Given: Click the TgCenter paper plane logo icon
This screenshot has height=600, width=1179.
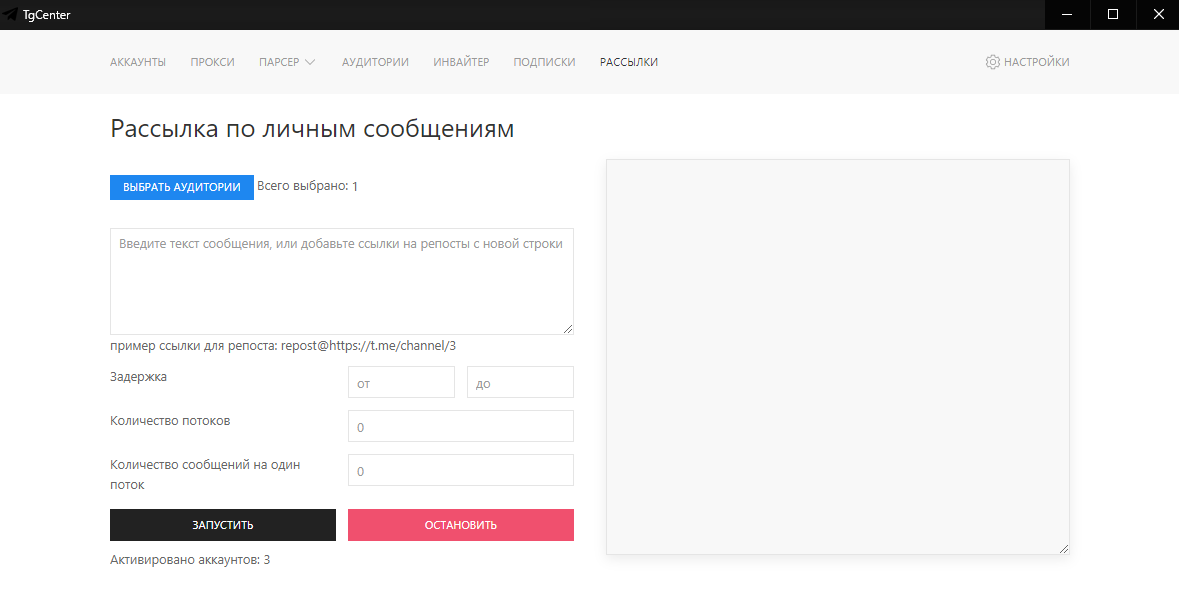Looking at the screenshot, I should tap(11, 15).
